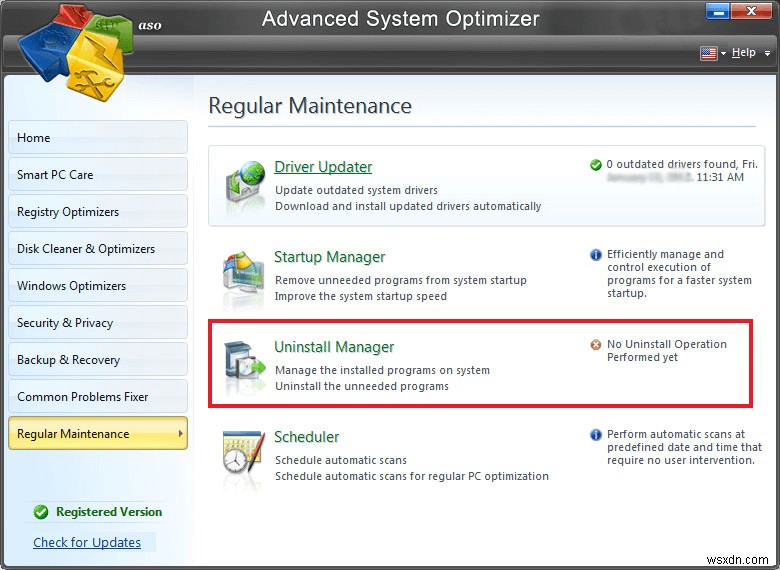Click the Driver Updater link
The width and height of the screenshot is (780, 570).
click(x=323, y=167)
